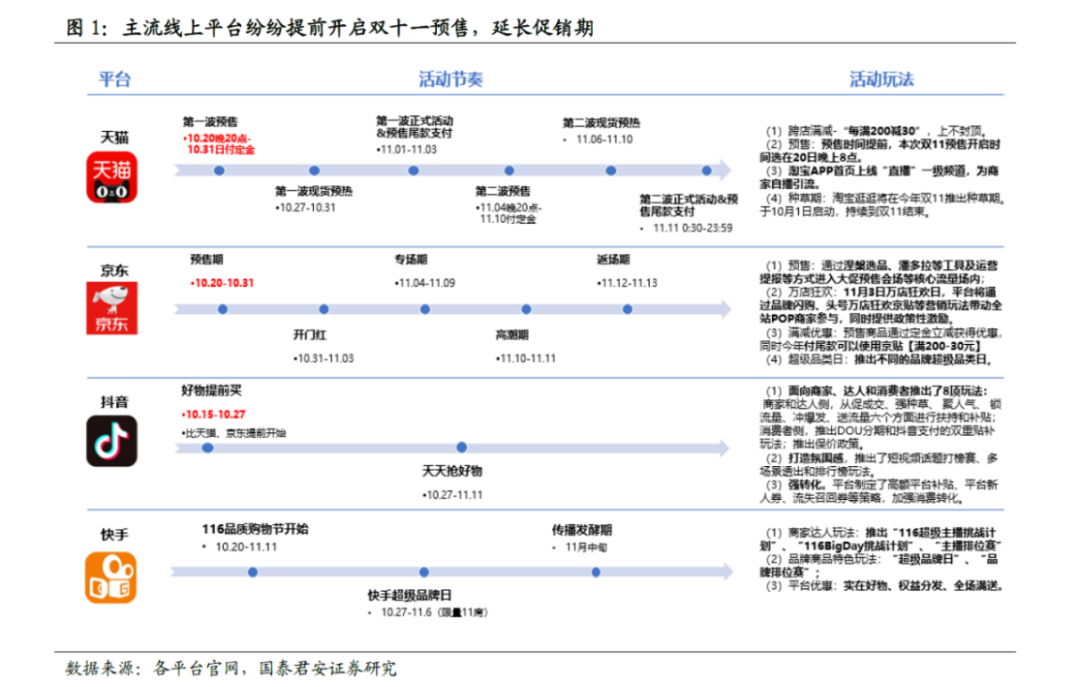Screen dimensions: 1080x687
Task: Click Douyin date 10.27-11.11
Action: coord(453,495)
